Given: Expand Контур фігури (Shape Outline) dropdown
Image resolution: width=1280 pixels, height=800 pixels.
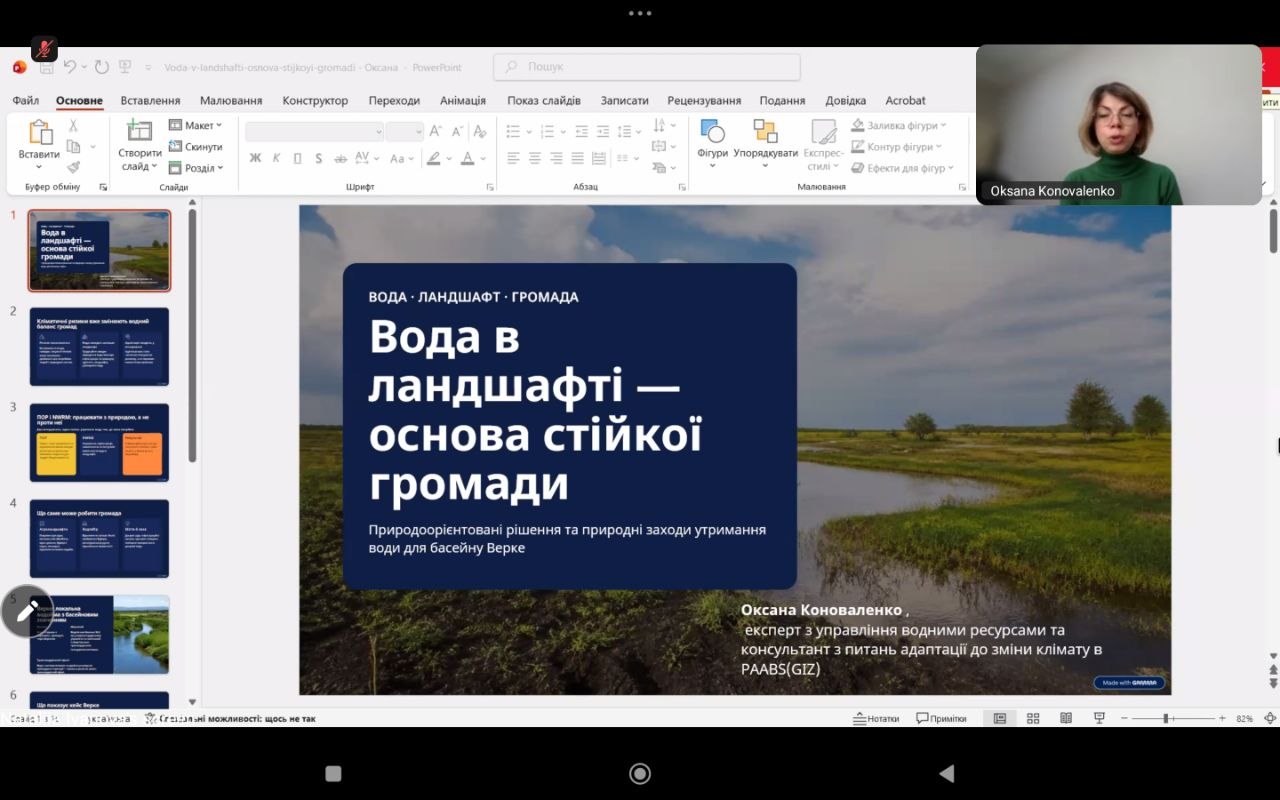Looking at the screenshot, I should click(898, 147).
